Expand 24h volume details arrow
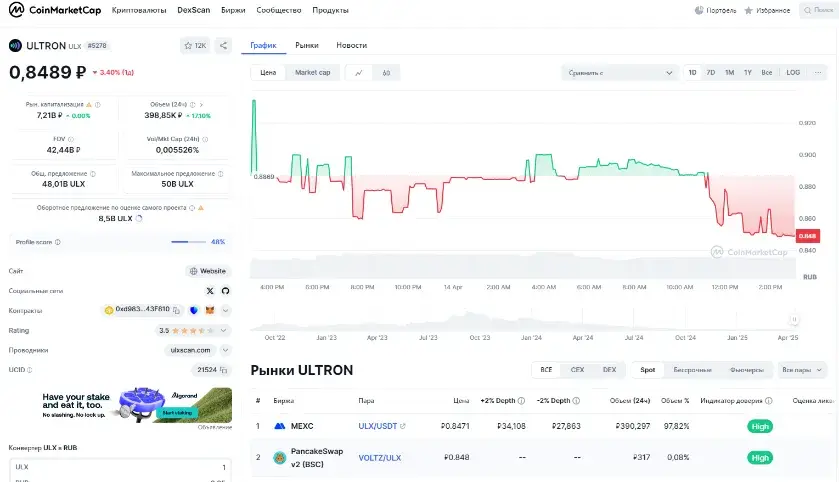 coord(201,105)
